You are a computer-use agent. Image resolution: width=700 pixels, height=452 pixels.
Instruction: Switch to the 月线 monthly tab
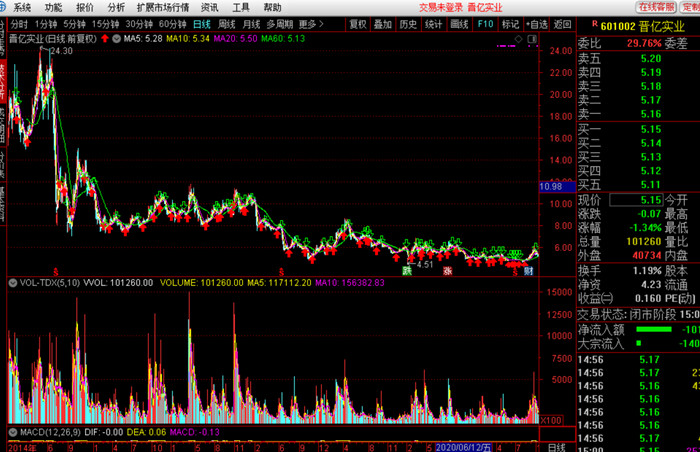point(251,24)
